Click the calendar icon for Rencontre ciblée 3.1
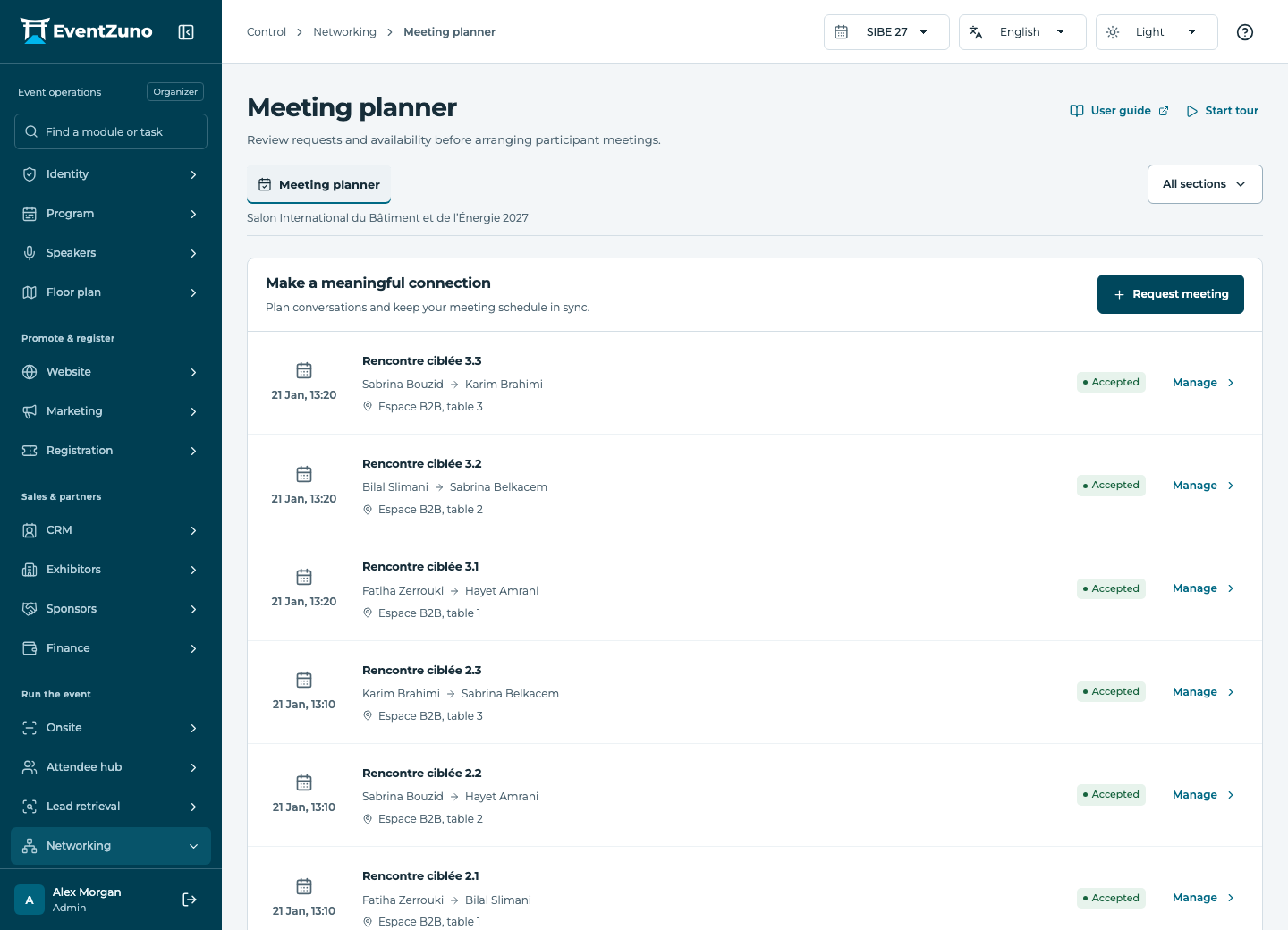Viewport: 1288px width, 930px height. coord(304,577)
